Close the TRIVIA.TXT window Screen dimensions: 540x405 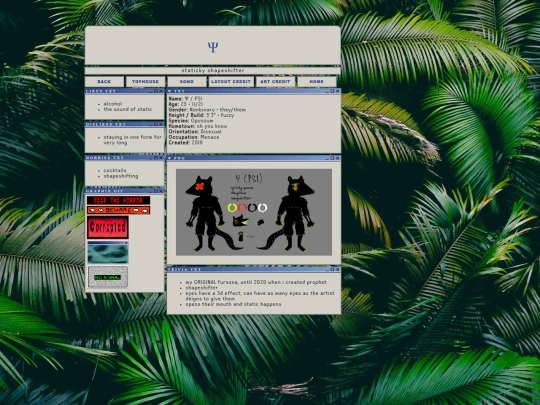pos(338,269)
